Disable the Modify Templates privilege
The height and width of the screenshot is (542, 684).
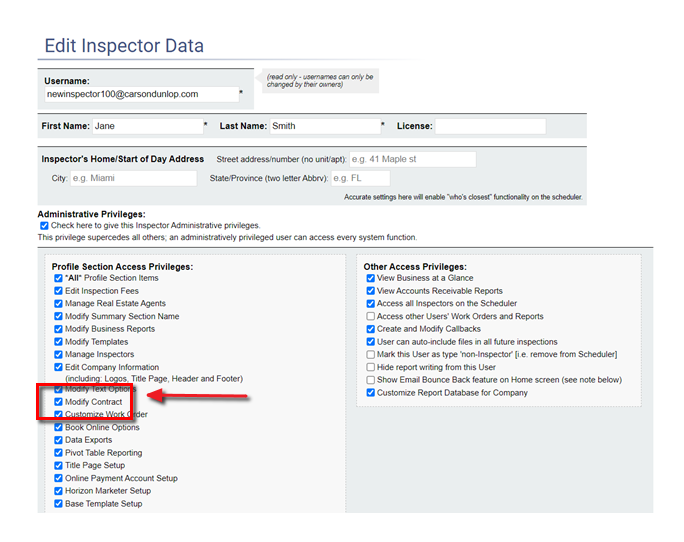coord(58,342)
